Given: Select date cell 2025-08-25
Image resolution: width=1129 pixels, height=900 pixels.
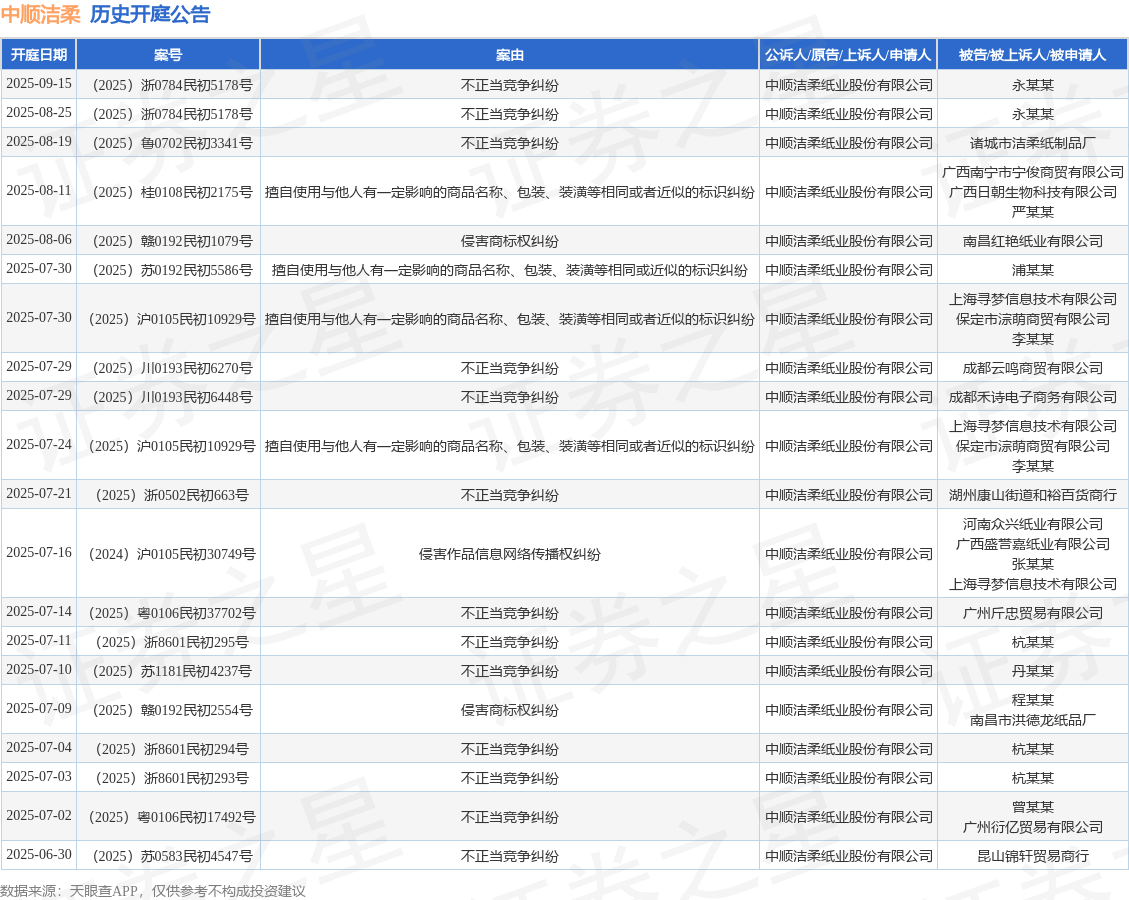Looking at the screenshot, I should pos(39,113).
